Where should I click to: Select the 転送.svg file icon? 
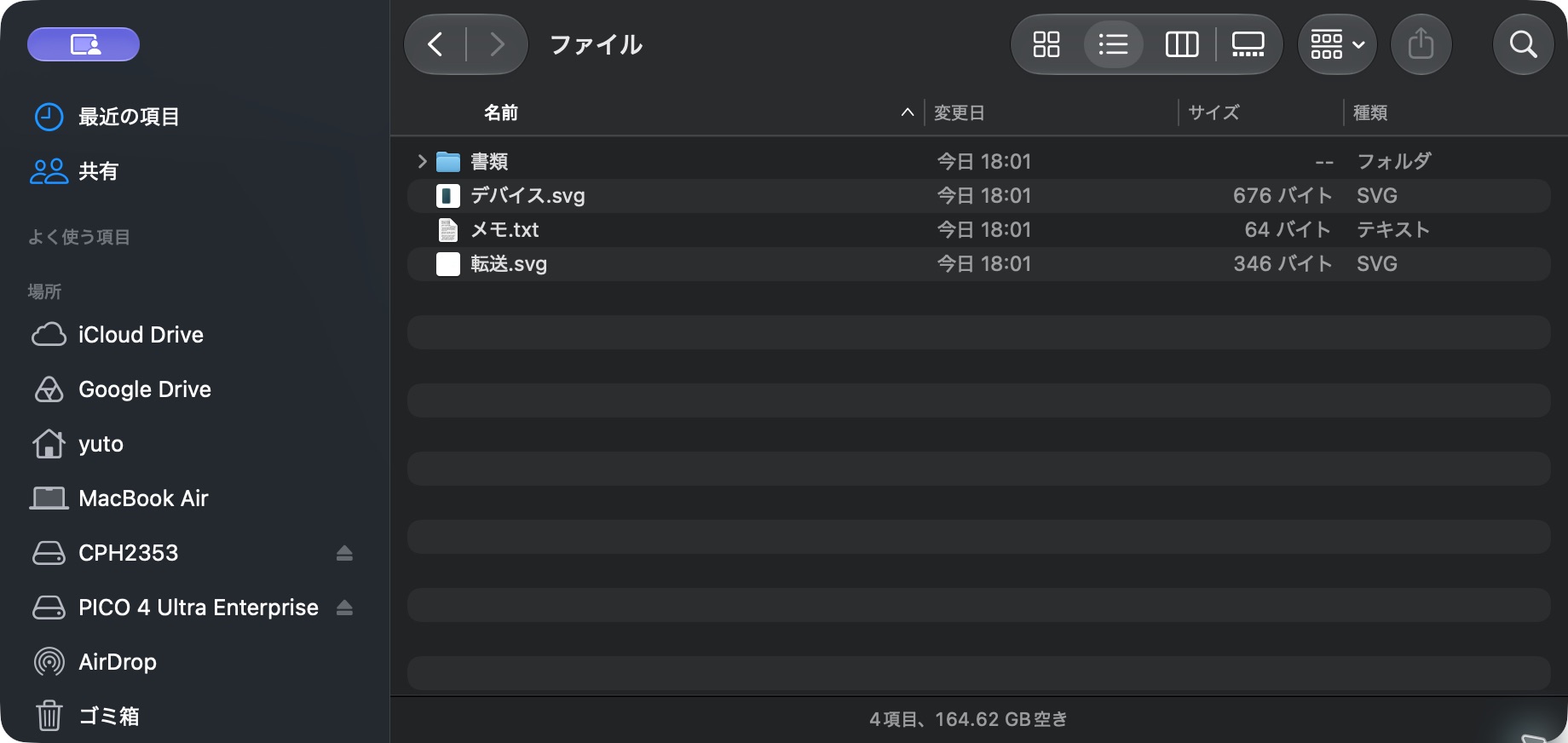coord(448,263)
